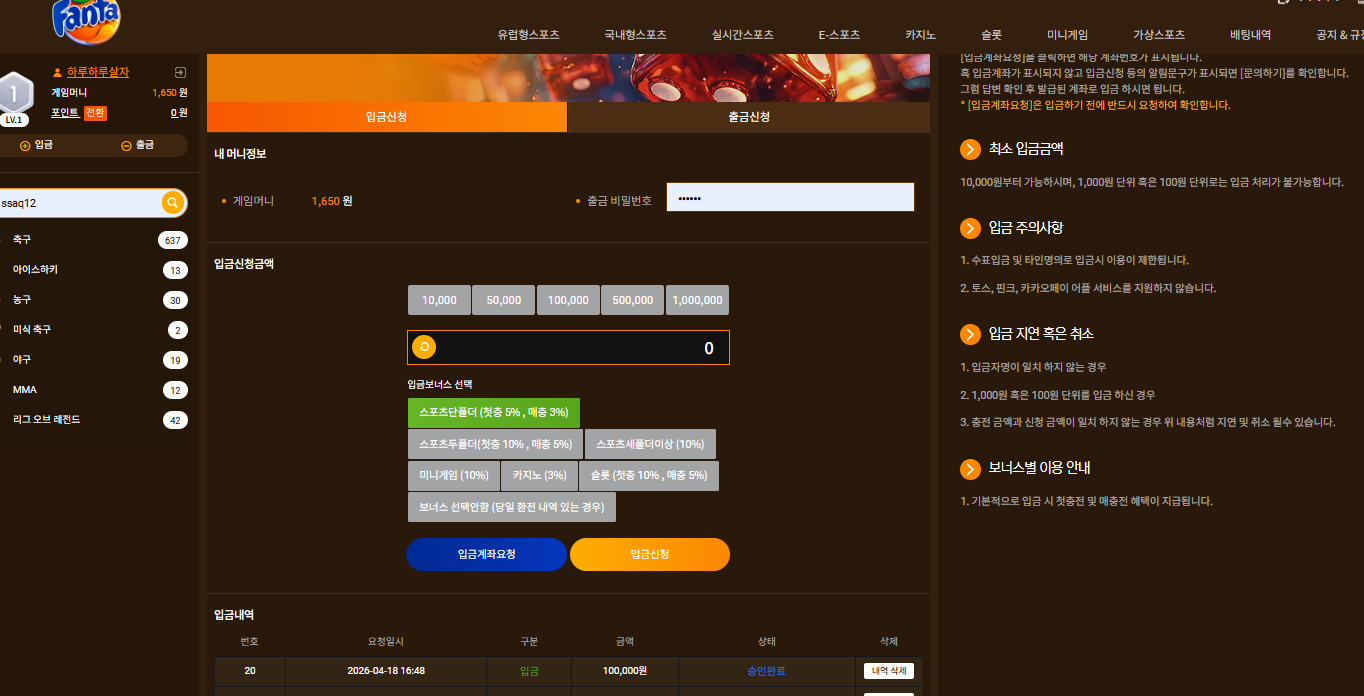The height and width of the screenshot is (696, 1364).
Task: Choose the 보너스 선택안함 option
Action: pos(512,507)
